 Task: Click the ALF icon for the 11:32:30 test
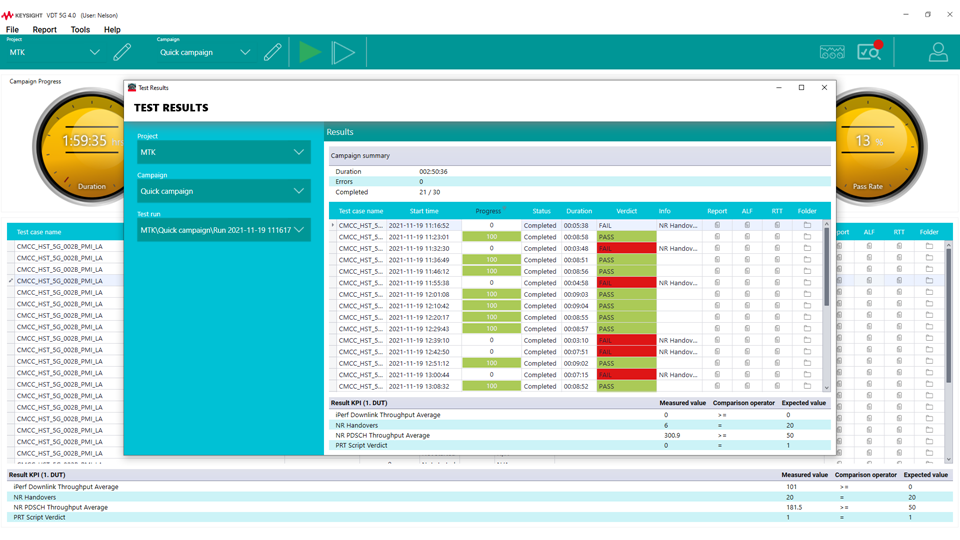[747, 248]
